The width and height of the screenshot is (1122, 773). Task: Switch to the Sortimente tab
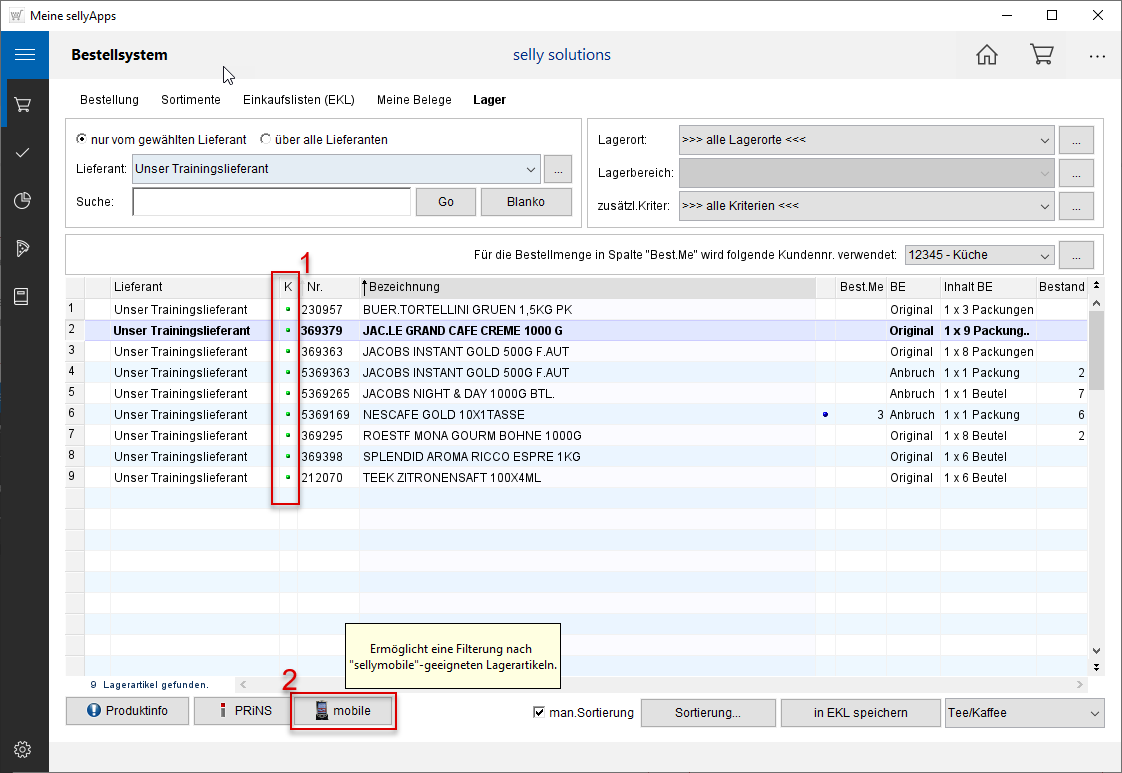[x=190, y=100]
